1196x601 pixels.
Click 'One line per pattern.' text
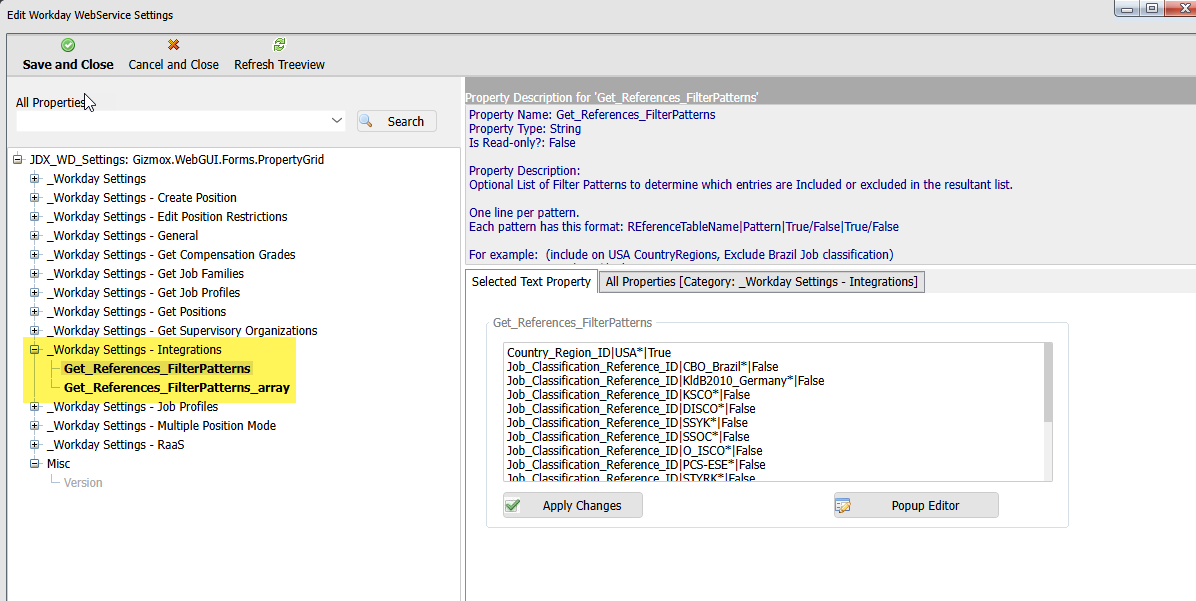[x=524, y=213]
